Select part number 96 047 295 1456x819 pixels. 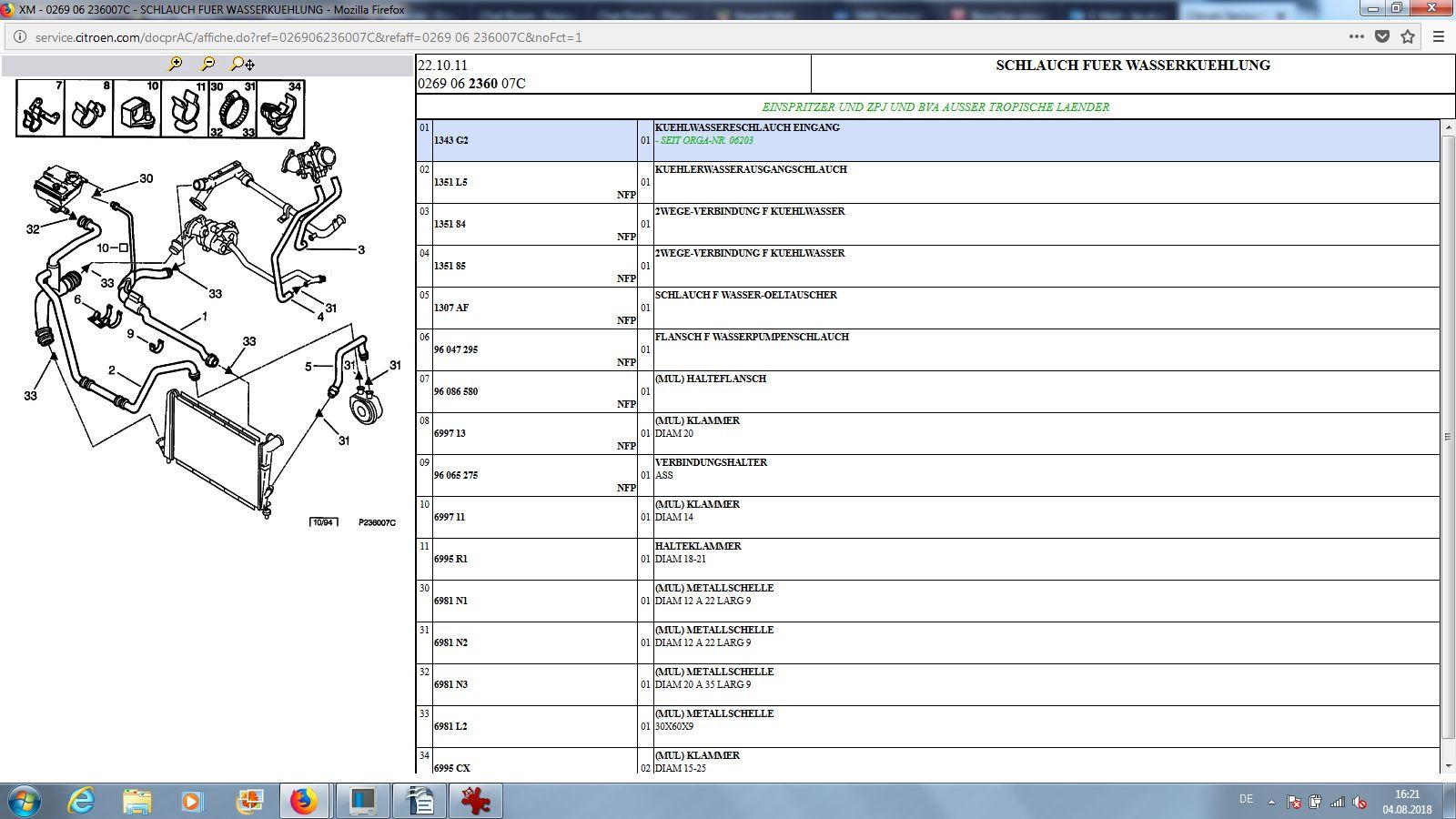(456, 349)
